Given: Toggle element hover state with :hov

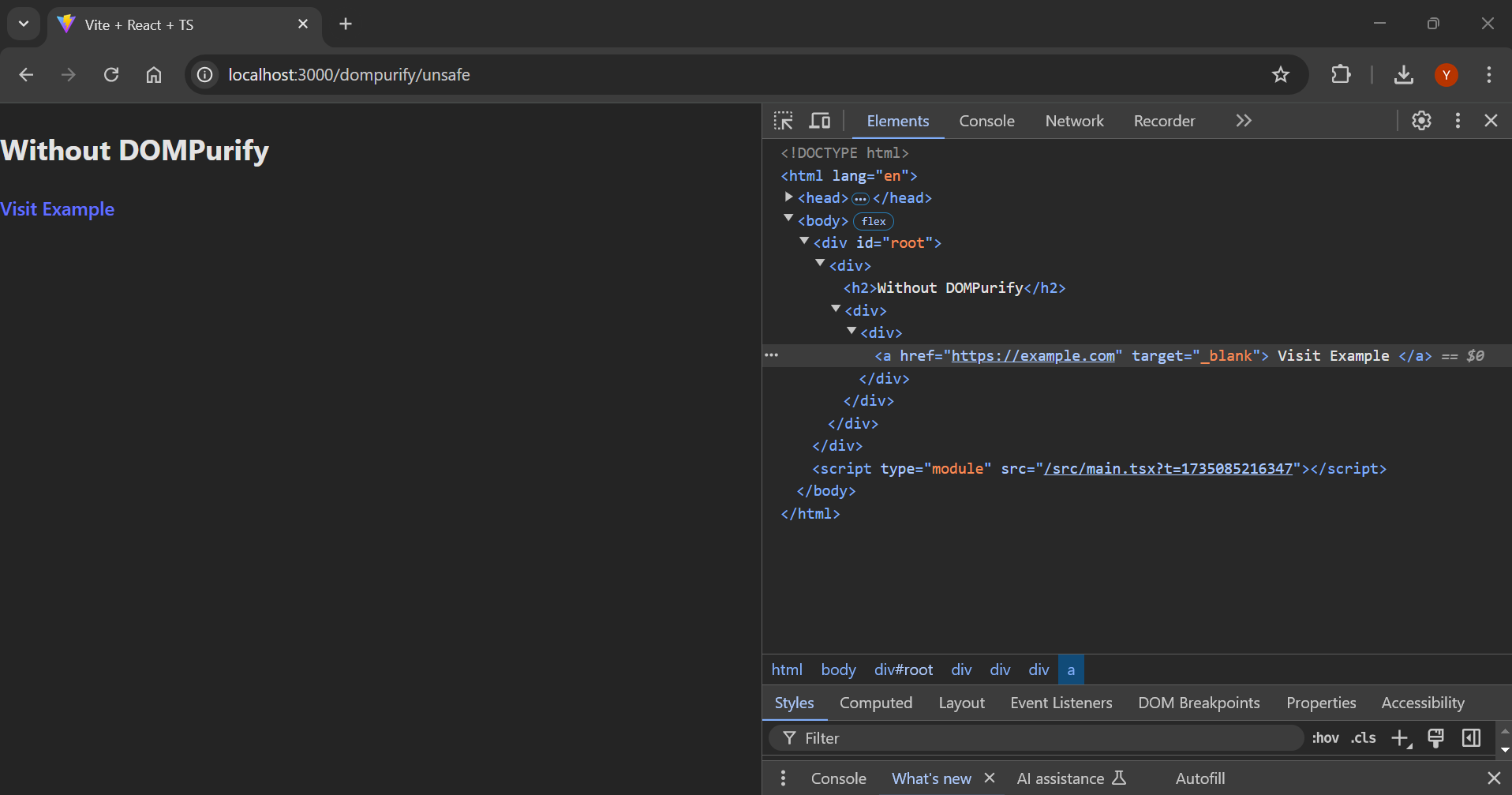Looking at the screenshot, I should 1326,737.
